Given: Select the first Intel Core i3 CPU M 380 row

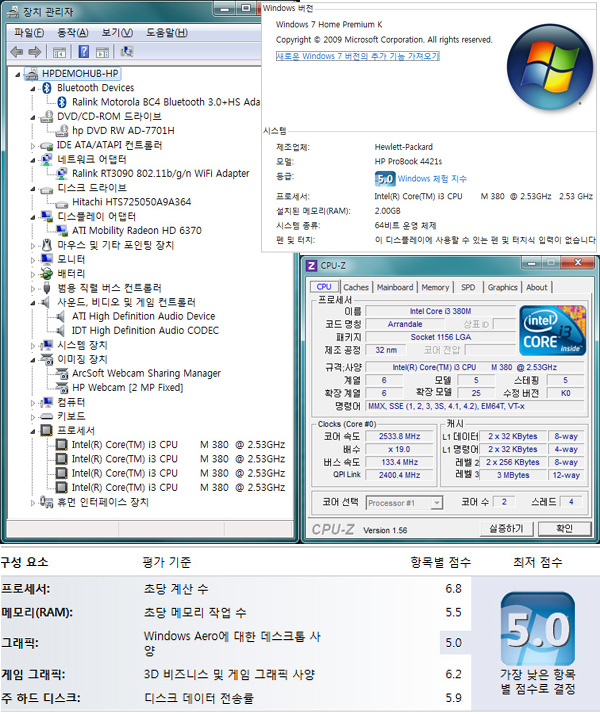Looking at the screenshot, I should [x=178, y=445].
